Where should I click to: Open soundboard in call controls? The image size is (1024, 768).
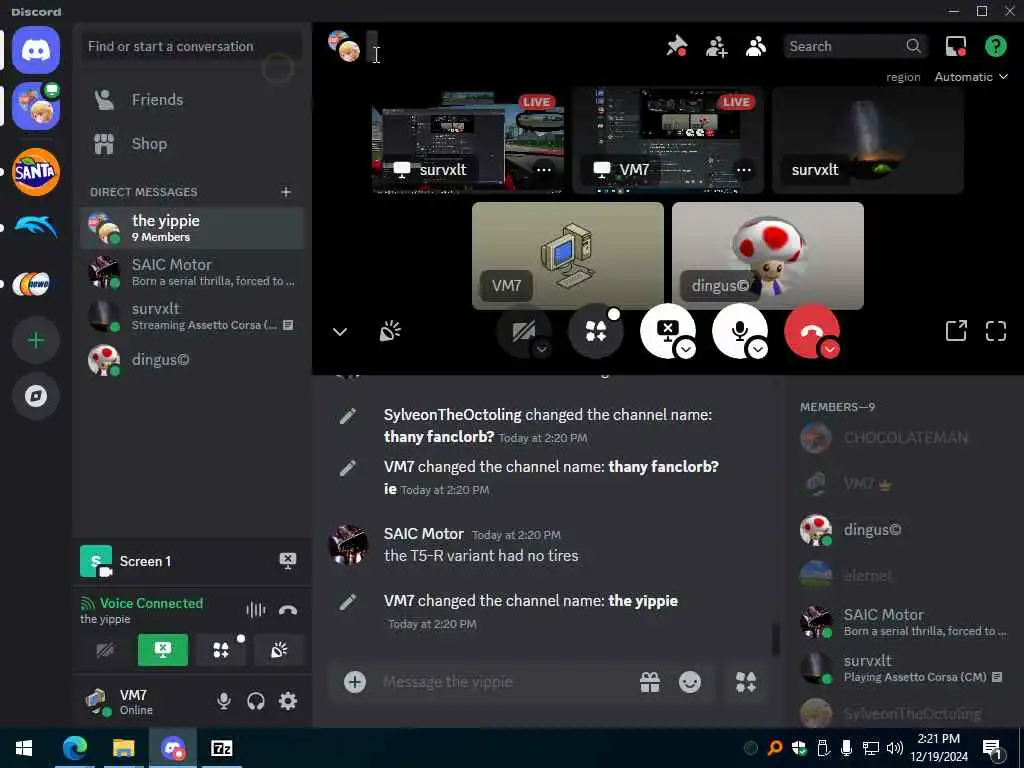click(390, 332)
